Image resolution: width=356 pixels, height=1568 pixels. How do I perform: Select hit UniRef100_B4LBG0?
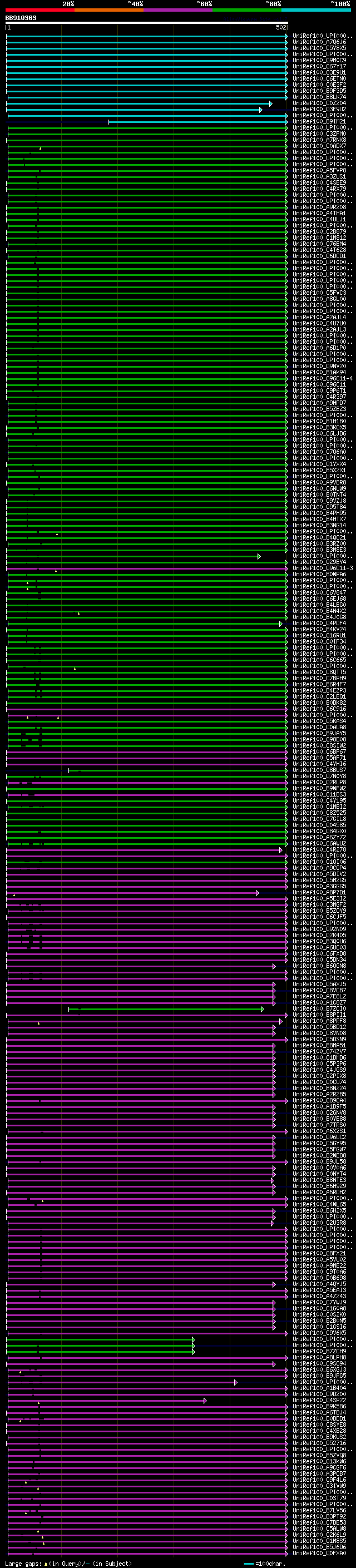click(x=319, y=605)
